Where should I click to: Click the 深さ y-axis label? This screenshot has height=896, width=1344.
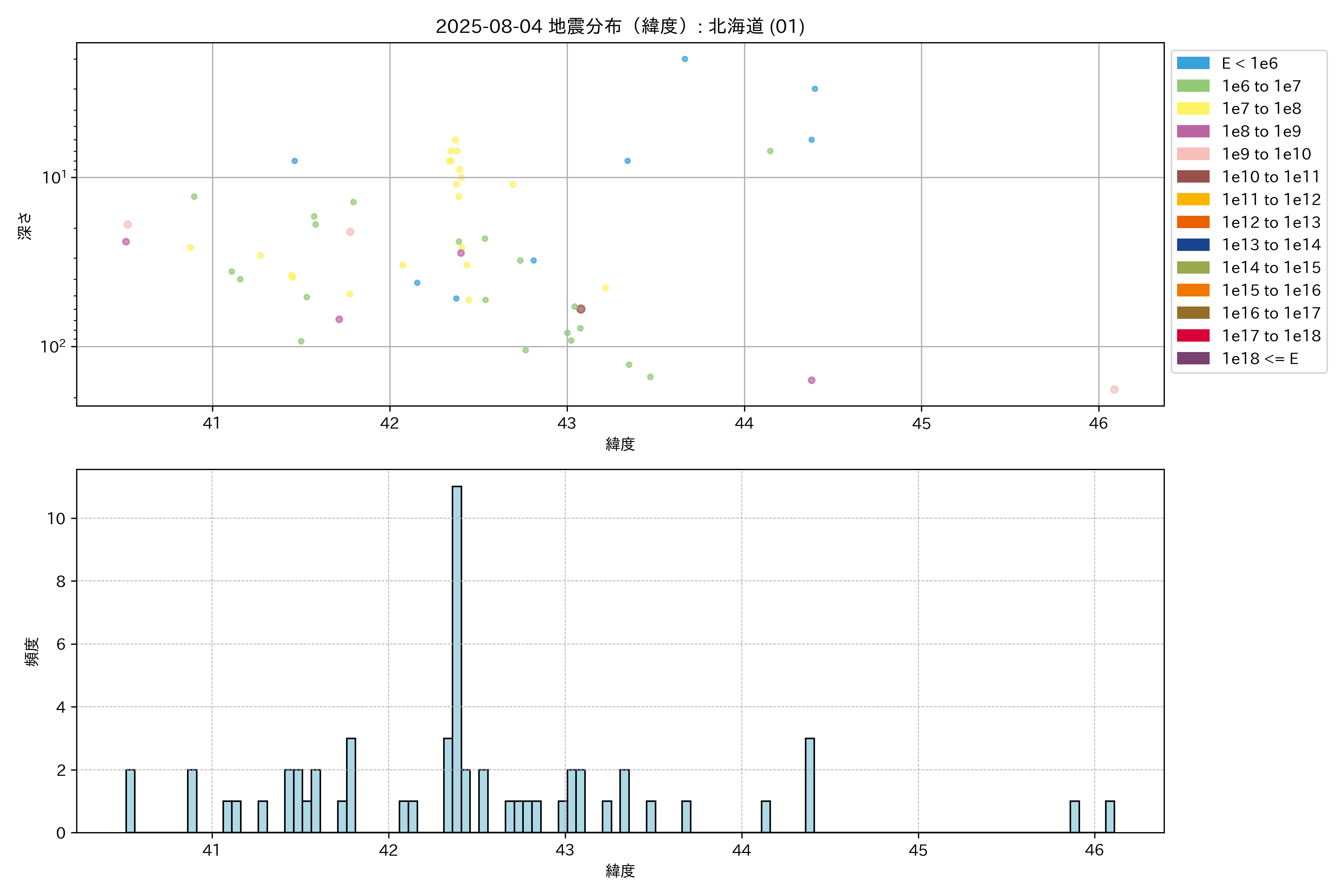tap(25, 226)
